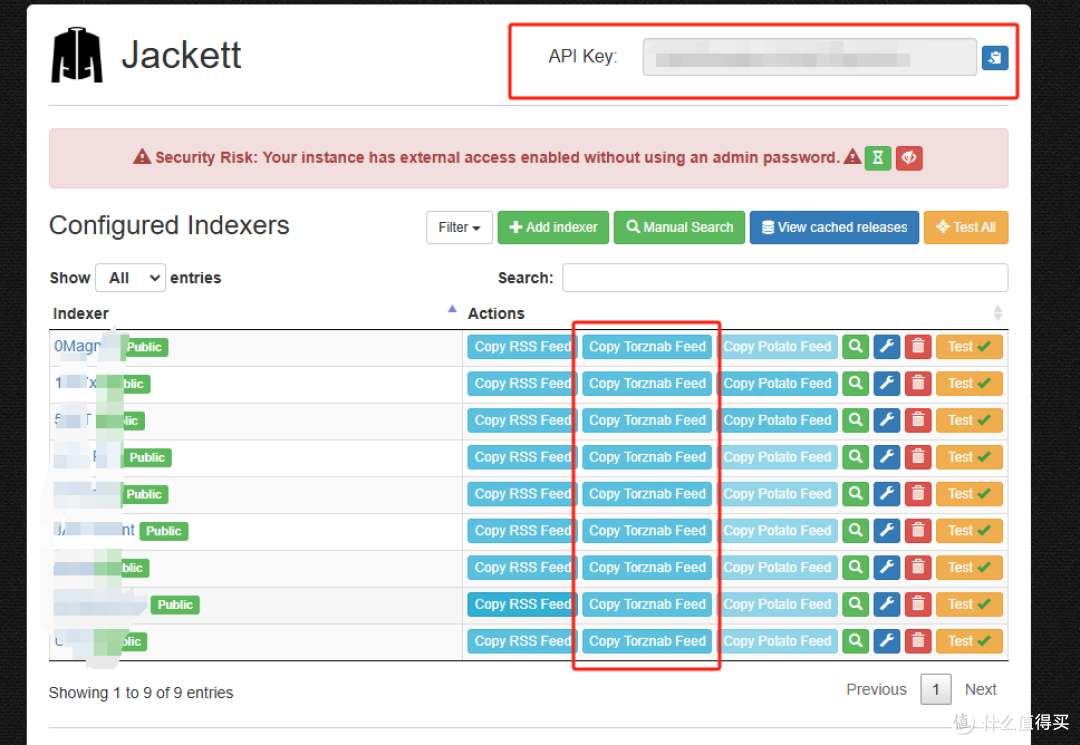Configure 0Magnet with the wrench icon
This screenshot has height=745, width=1080.
pos(887,346)
